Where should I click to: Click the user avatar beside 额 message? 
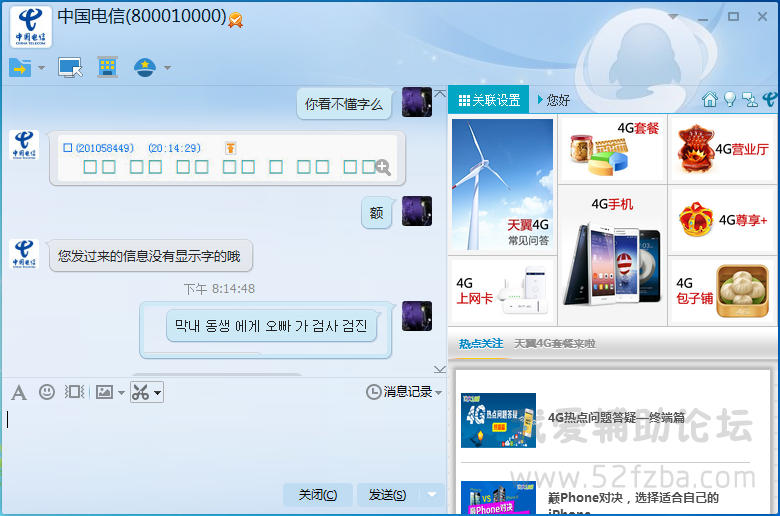(x=417, y=211)
